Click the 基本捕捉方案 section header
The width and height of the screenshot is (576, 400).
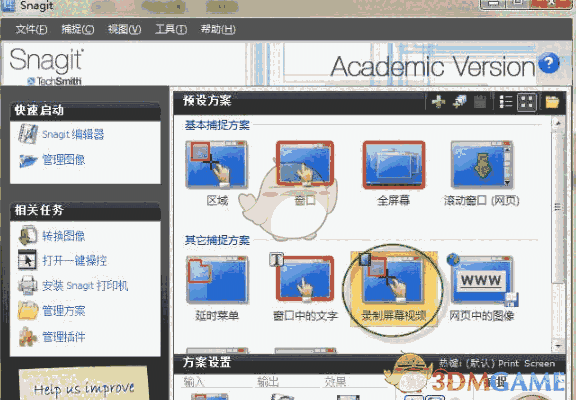217,125
